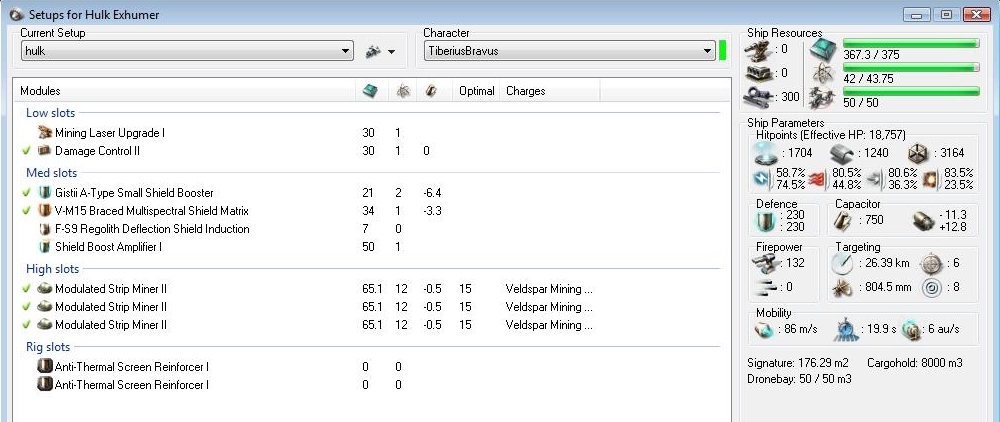The width and height of the screenshot is (1000, 422).
Task: Click the capacitor recharge value +12.8
Action: tap(953, 226)
